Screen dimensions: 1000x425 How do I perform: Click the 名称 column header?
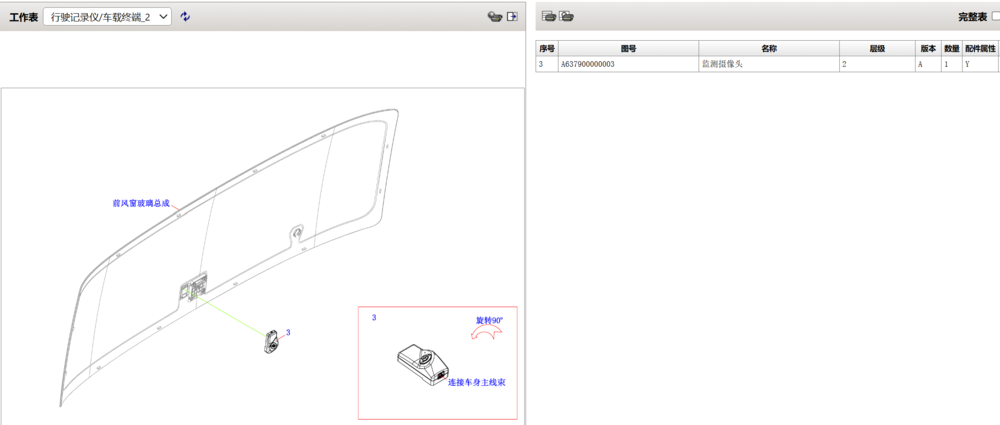(x=768, y=48)
